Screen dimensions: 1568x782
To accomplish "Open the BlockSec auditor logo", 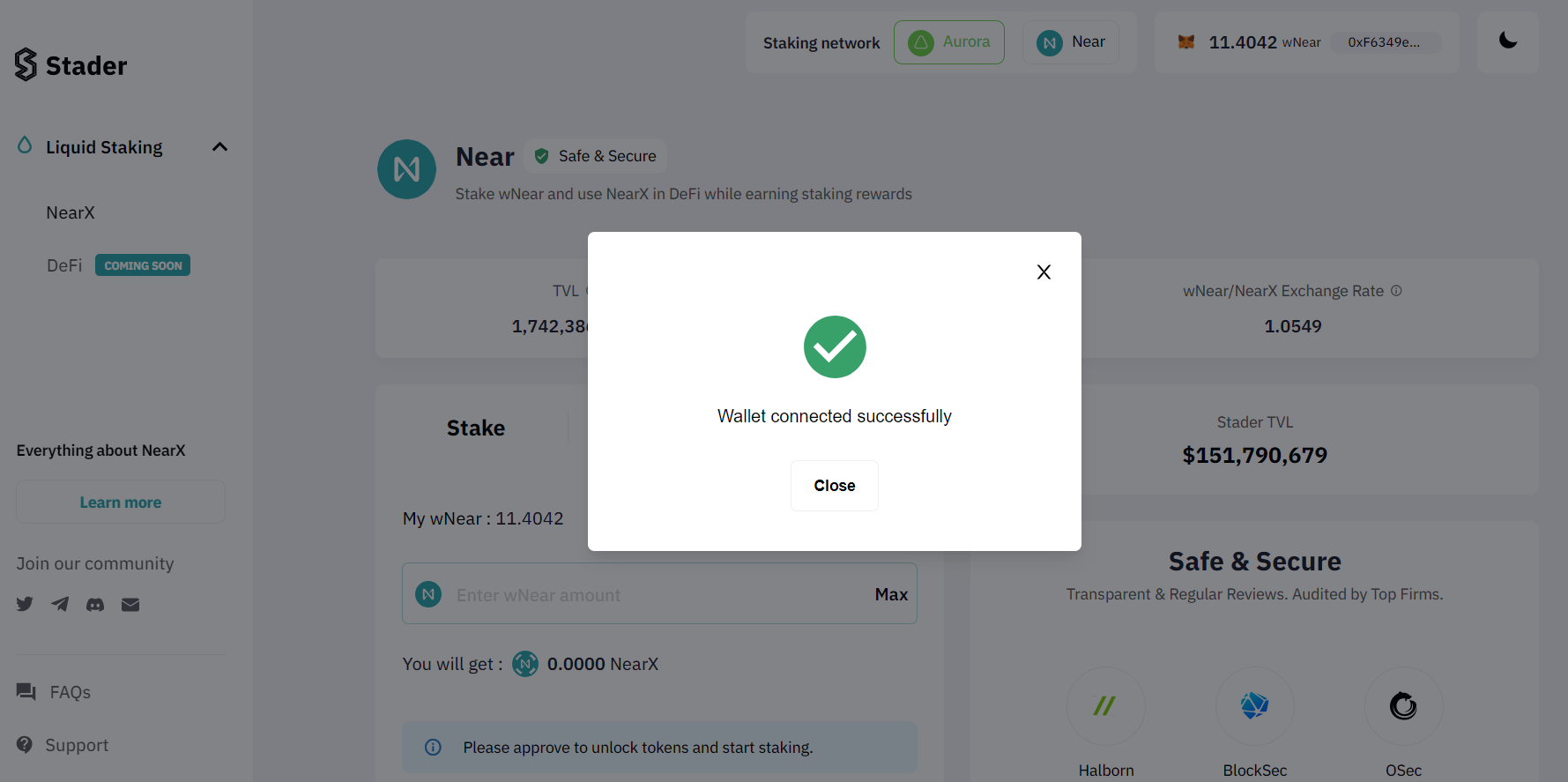I will click(1254, 706).
